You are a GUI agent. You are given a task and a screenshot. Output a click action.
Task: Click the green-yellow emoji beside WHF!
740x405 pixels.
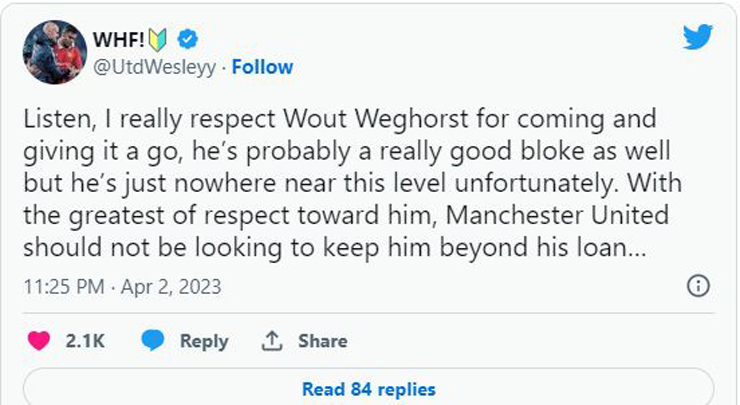pyautogui.click(x=159, y=40)
